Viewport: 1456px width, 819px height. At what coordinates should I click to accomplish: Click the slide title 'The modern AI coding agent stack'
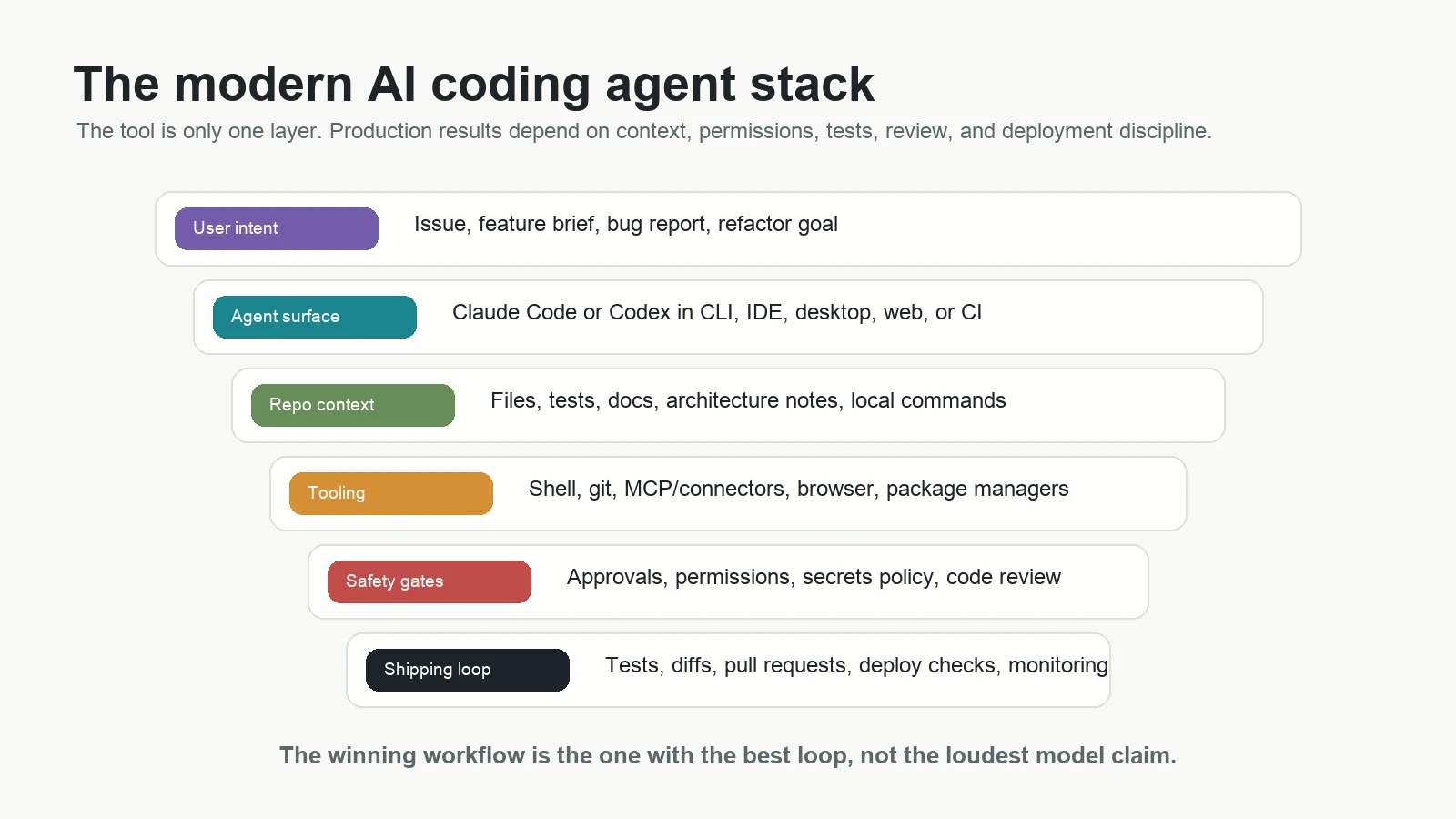[x=473, y=85]
